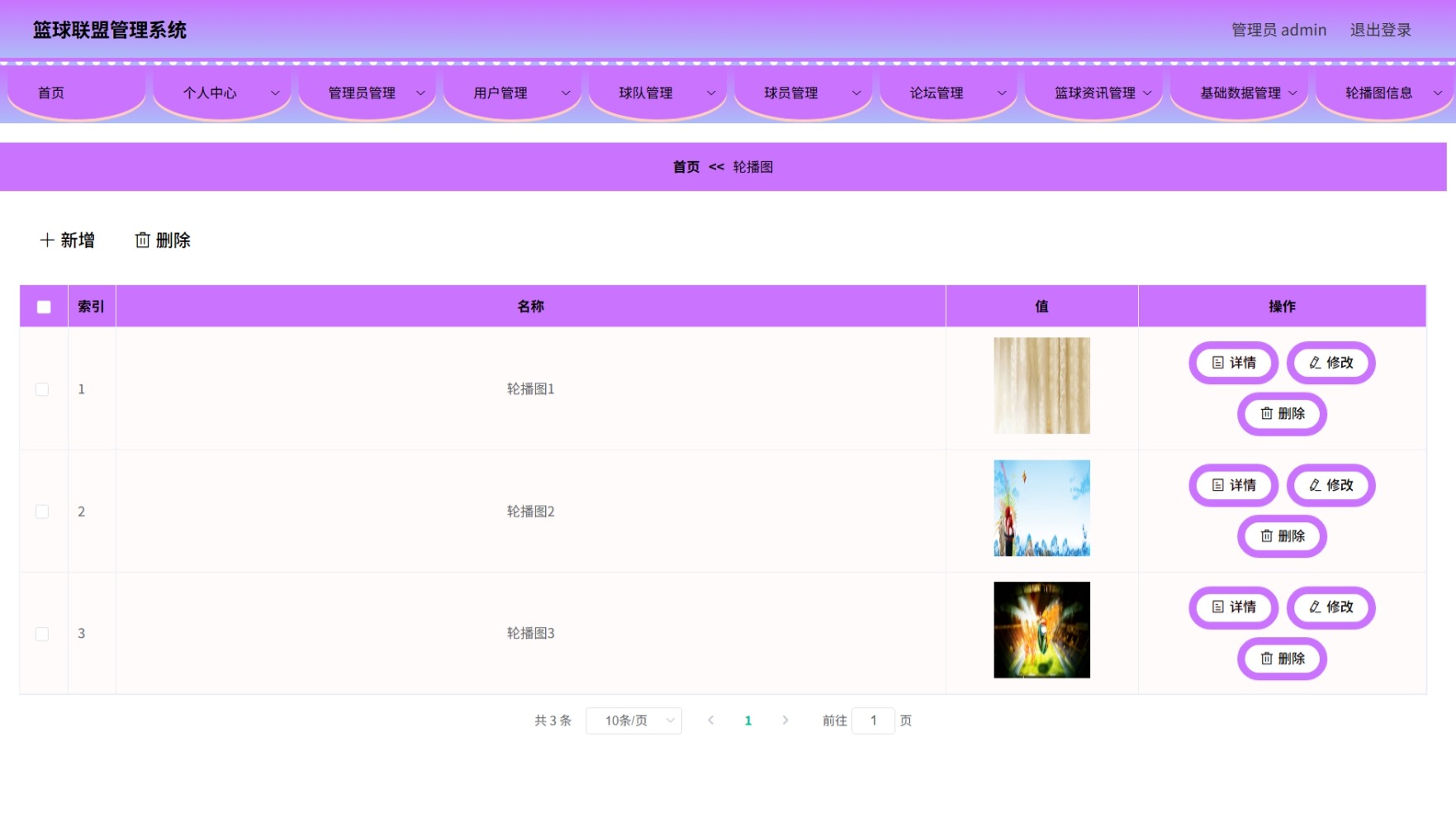This screenshot has height=828, width=1456.
Task: Click the pencil icon in row 1 修改 button
Action: [x=1315, y=363]
